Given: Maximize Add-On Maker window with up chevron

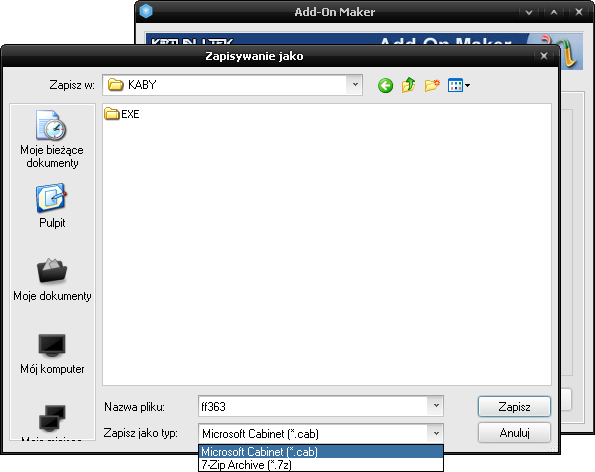Looking at the screenshot, I should click(554, 12).
